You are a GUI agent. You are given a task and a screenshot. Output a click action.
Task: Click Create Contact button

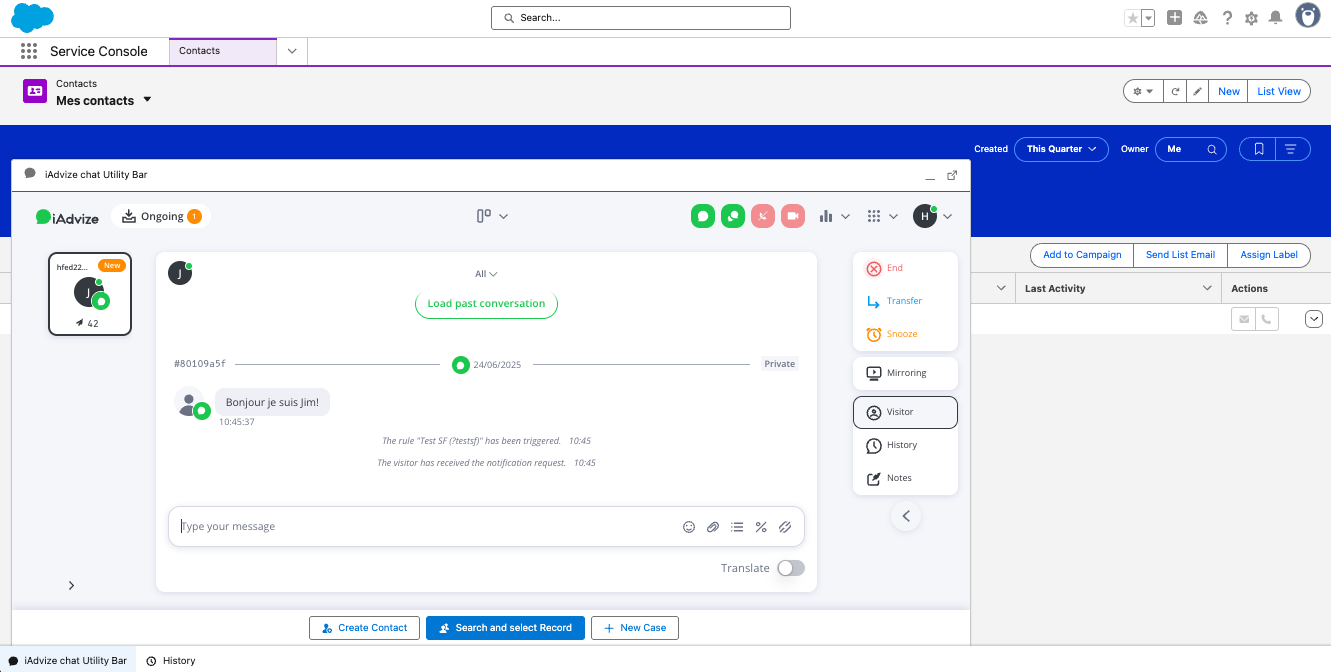365,628
